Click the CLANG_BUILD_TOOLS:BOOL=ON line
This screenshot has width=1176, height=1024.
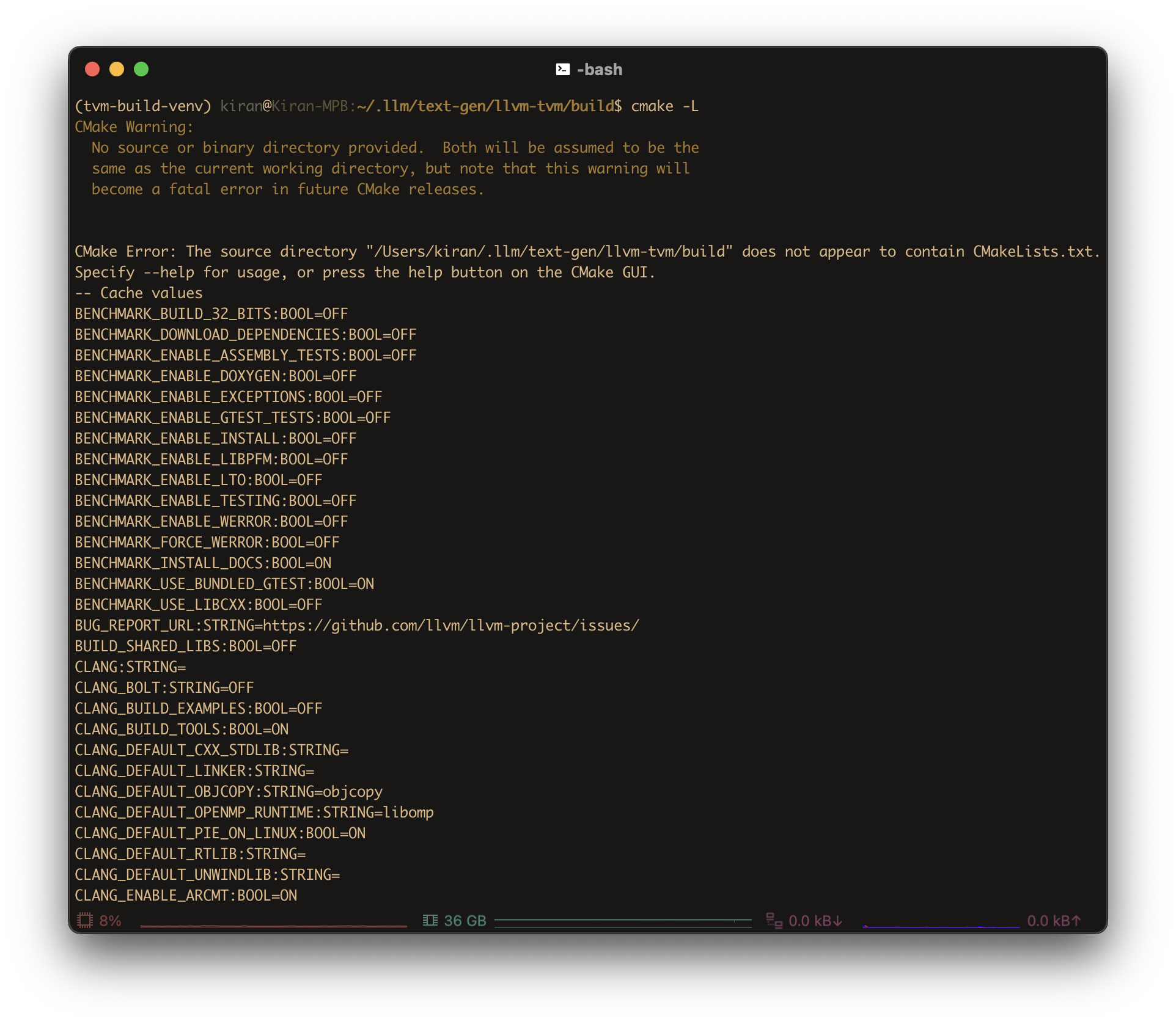(182, 730)
